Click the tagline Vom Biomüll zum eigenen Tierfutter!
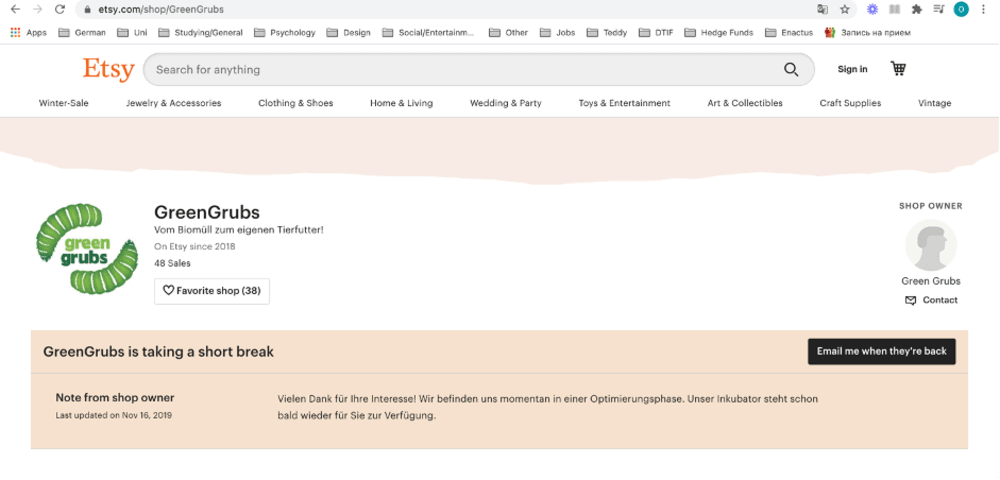The width and height of the screenshot is (1000, 480). (x=239, y=230)
